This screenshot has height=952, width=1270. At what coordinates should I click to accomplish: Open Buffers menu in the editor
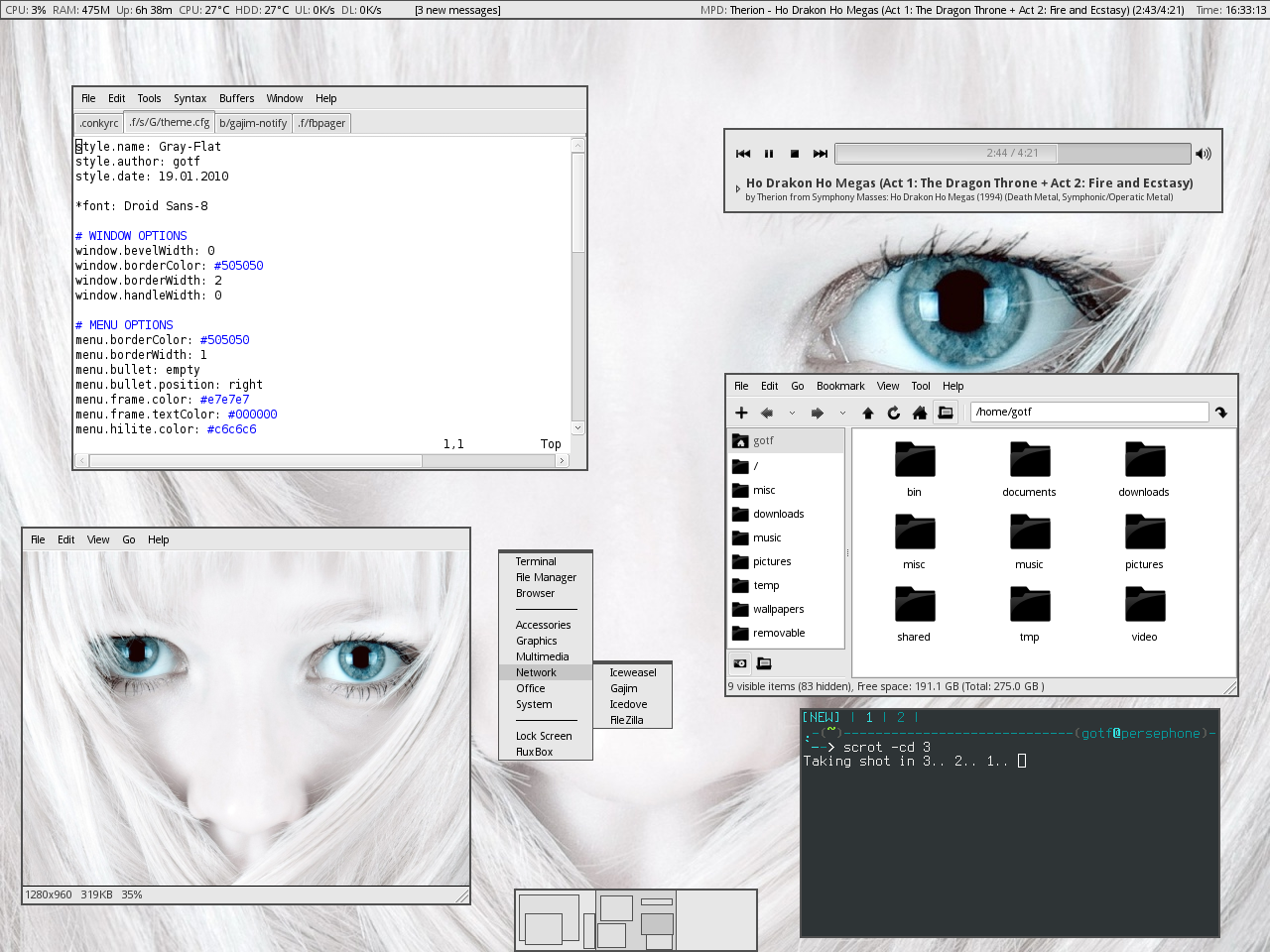(236, 99)
